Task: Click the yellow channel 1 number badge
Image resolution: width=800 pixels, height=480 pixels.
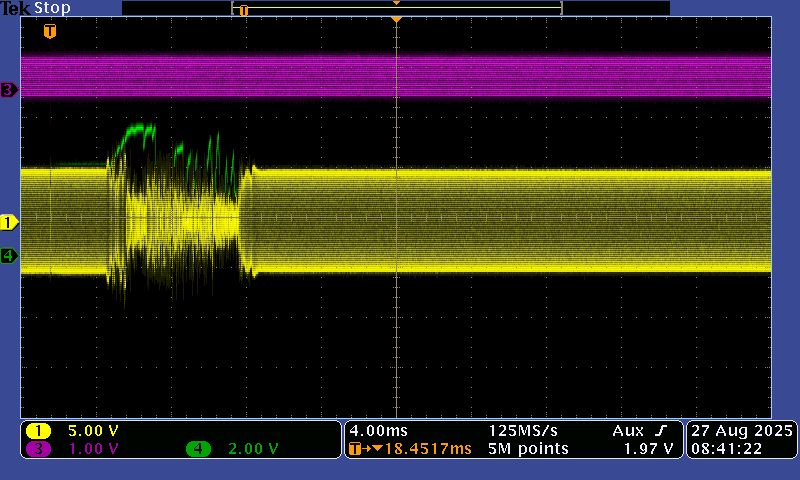Action: click(38, 431)
